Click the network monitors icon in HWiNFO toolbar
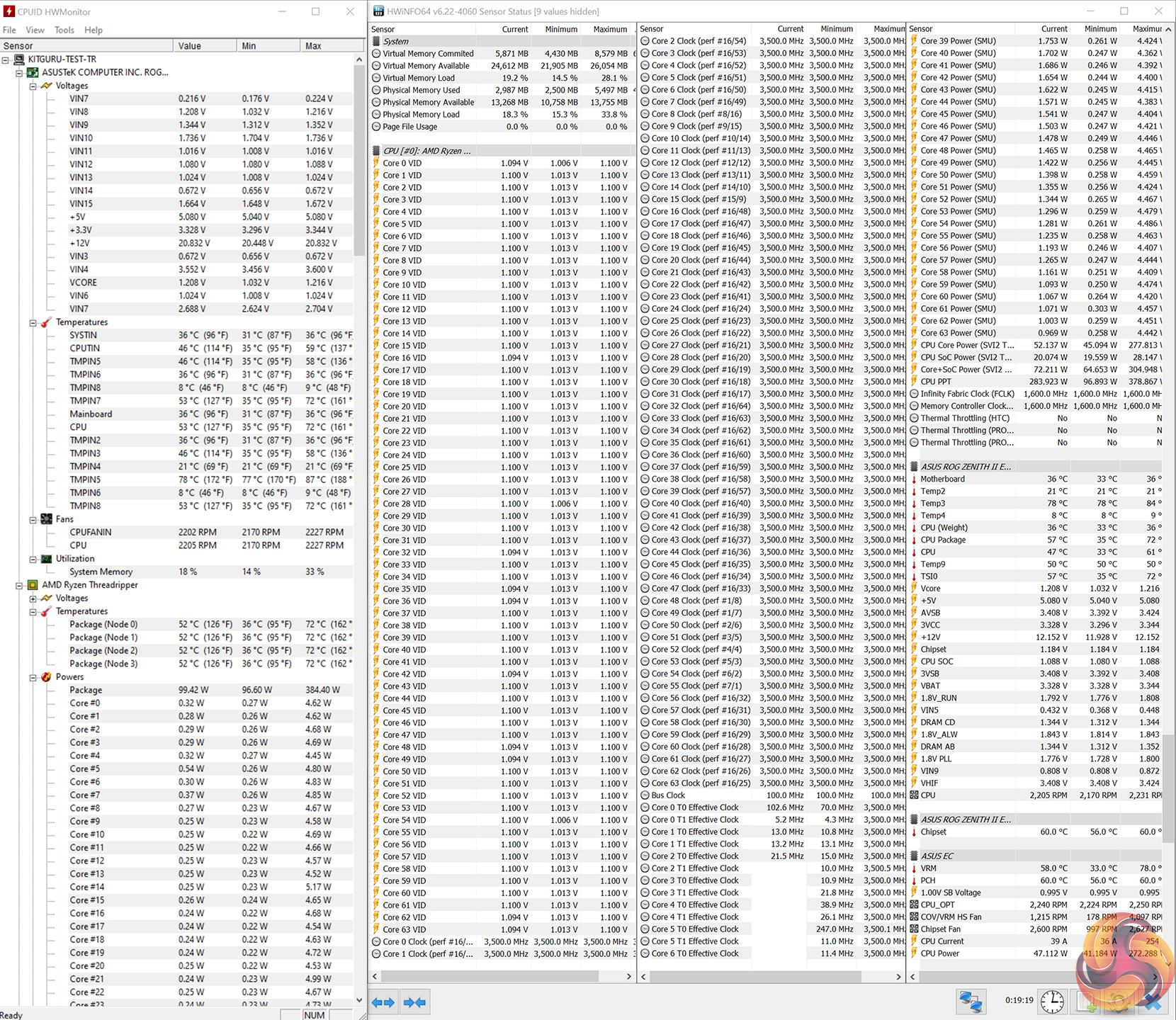This screenshot has height=1020, width=1176. pyautogui.click(x=970, y=1002)
